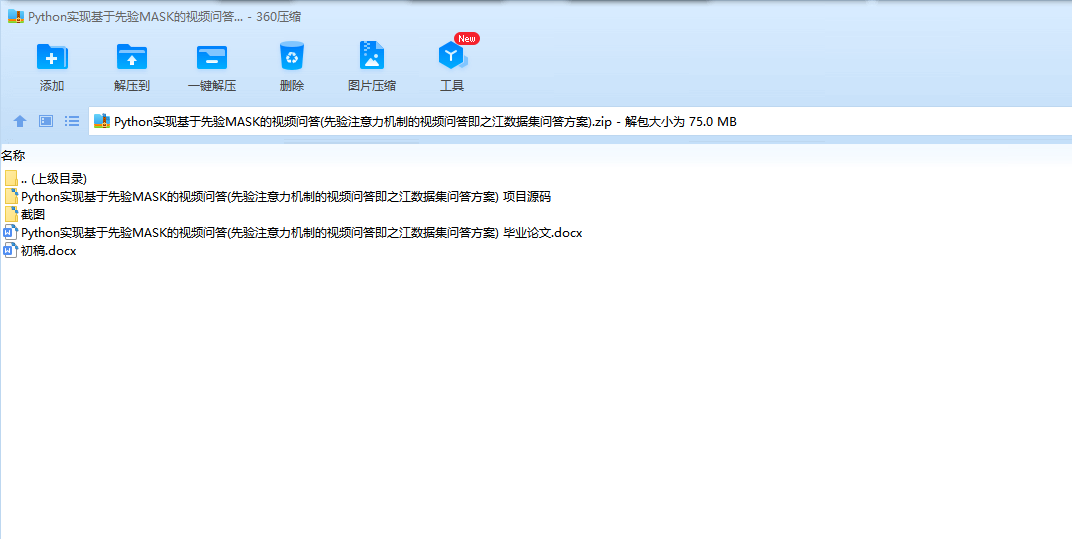Screen dimensions: 1072x539
Task: Click the 名称 column header
Action: coord(13,156)
